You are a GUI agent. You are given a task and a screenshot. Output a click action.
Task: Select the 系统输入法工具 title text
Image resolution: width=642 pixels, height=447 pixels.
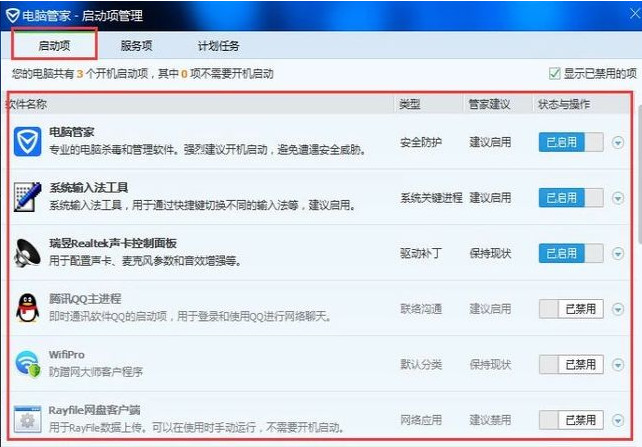[x=88, y=187]
